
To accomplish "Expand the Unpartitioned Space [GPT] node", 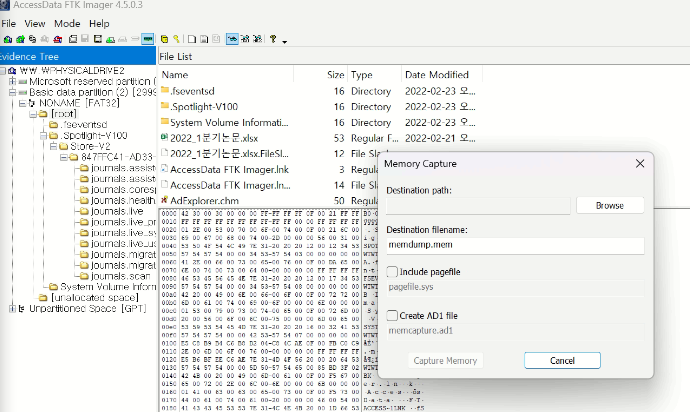I will click(x=12, y=309).
